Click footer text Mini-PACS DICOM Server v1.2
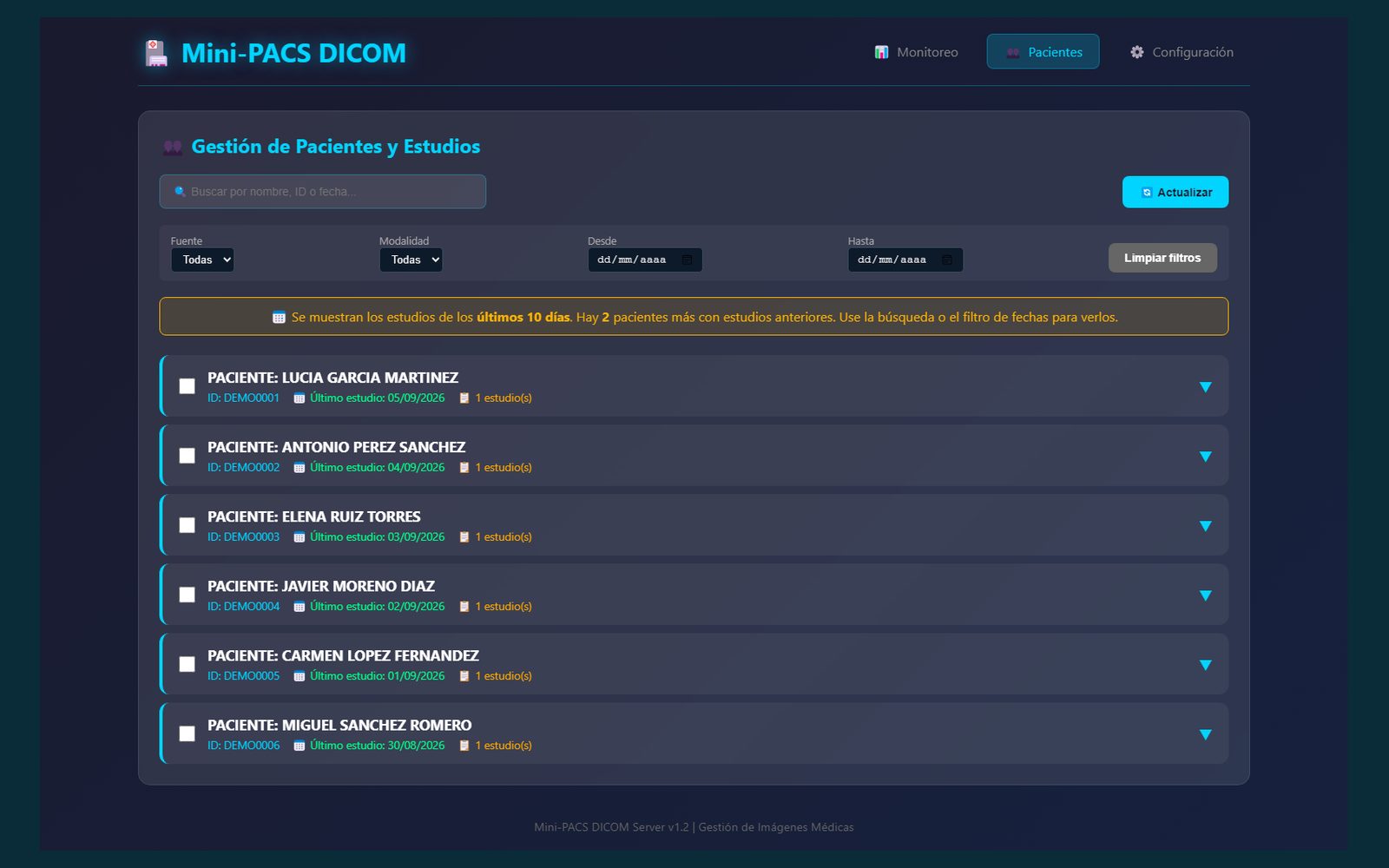The image size is (1389, 868). point(611,827)
